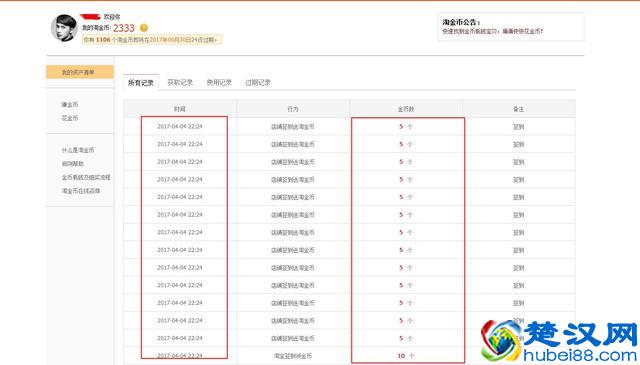Screen dimensions: 640x365
Task: Click the 行为 column header
Action: tap(293, 109)
